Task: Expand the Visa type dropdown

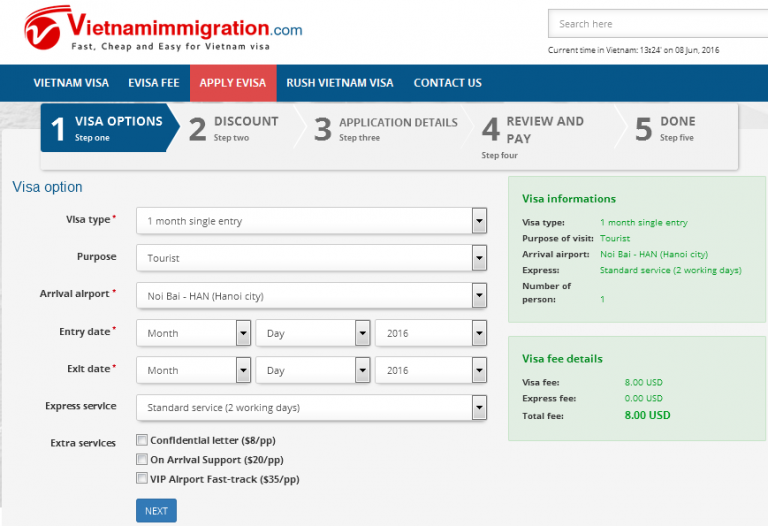Action: (x=311, y=221)
